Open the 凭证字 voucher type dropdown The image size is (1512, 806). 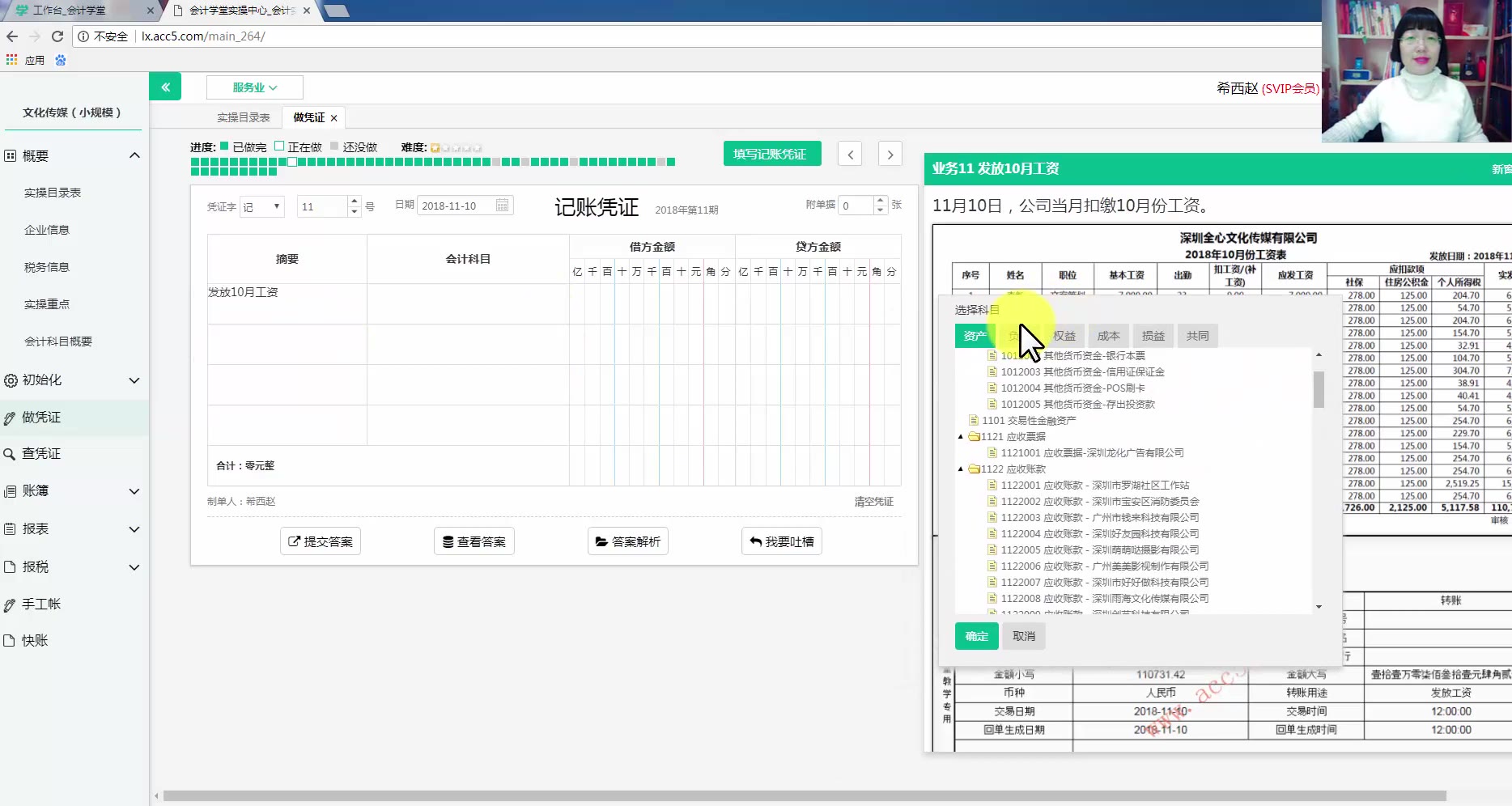(x=261, y=206)
